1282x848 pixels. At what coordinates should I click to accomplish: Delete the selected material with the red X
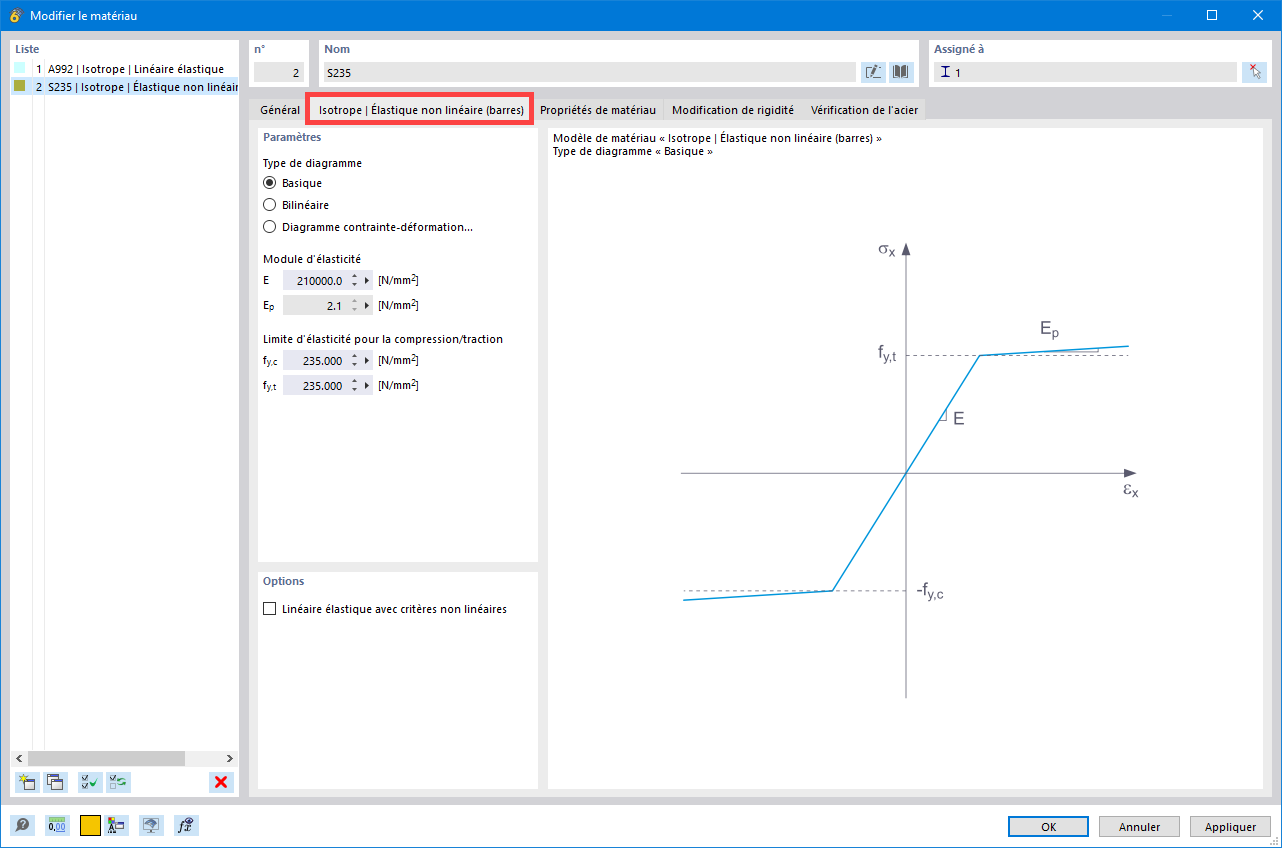pyautogui.click(x=221, y=783)
